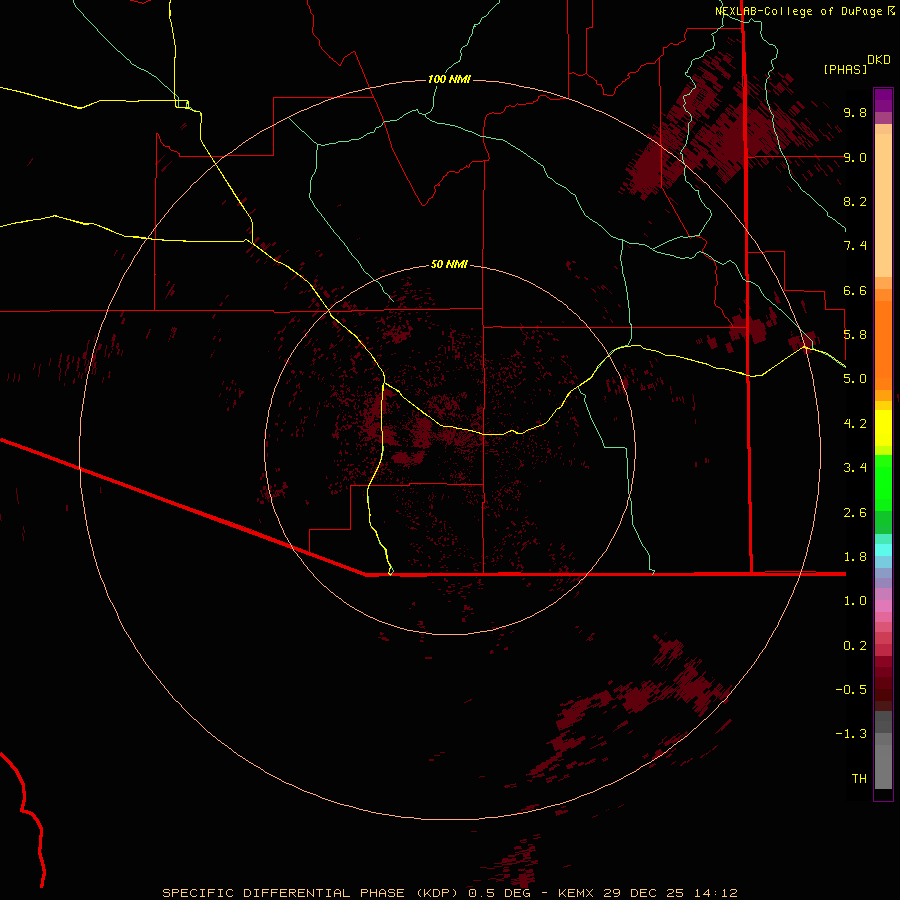Click the TH label at legend bottom

click(x=859, y=779)
